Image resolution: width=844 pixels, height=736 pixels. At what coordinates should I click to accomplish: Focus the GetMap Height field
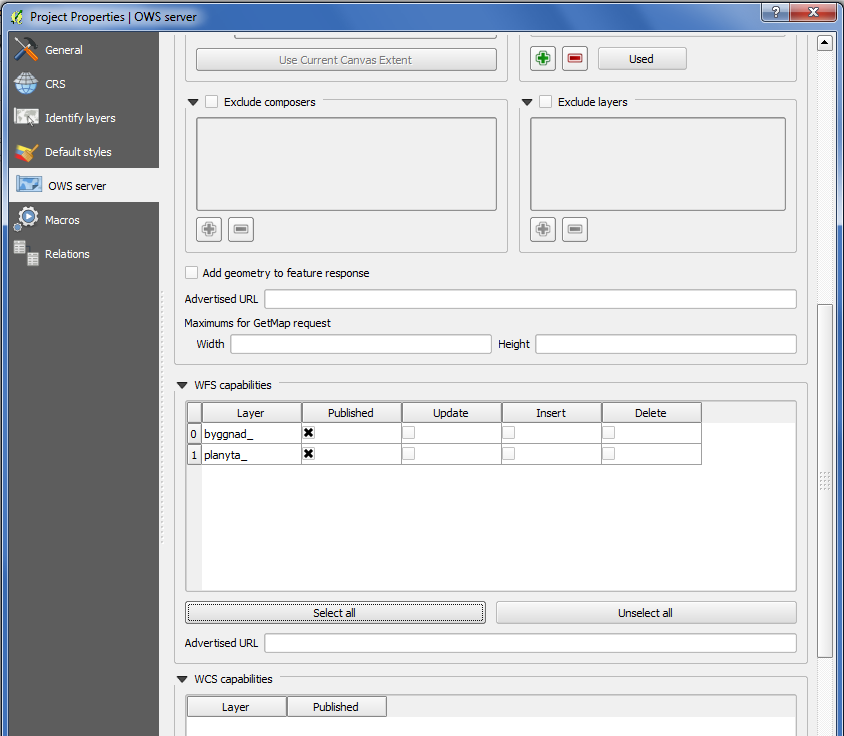[666, 344]
